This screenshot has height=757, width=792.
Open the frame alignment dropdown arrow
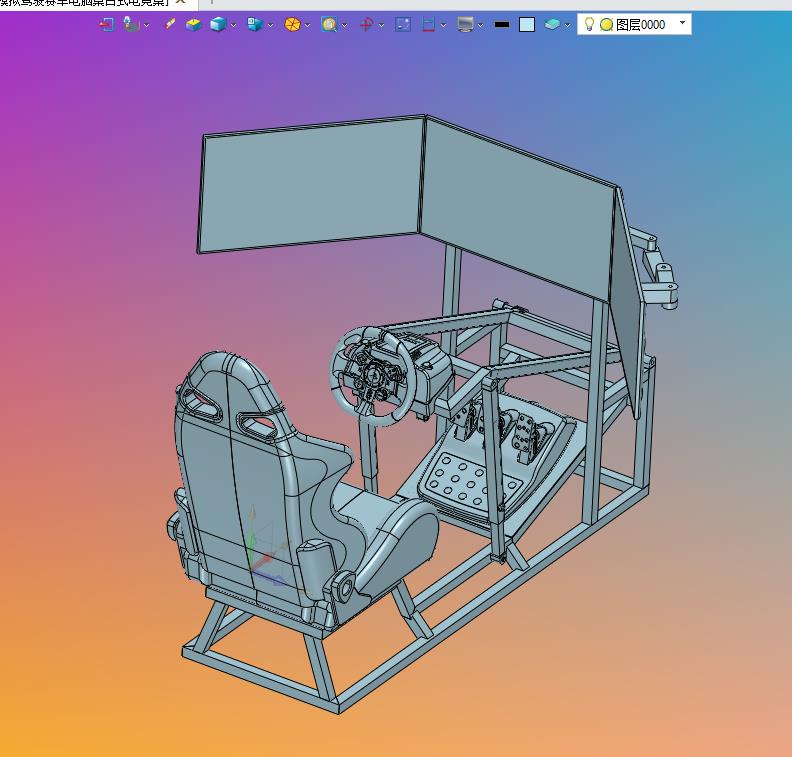coord(443,25)
